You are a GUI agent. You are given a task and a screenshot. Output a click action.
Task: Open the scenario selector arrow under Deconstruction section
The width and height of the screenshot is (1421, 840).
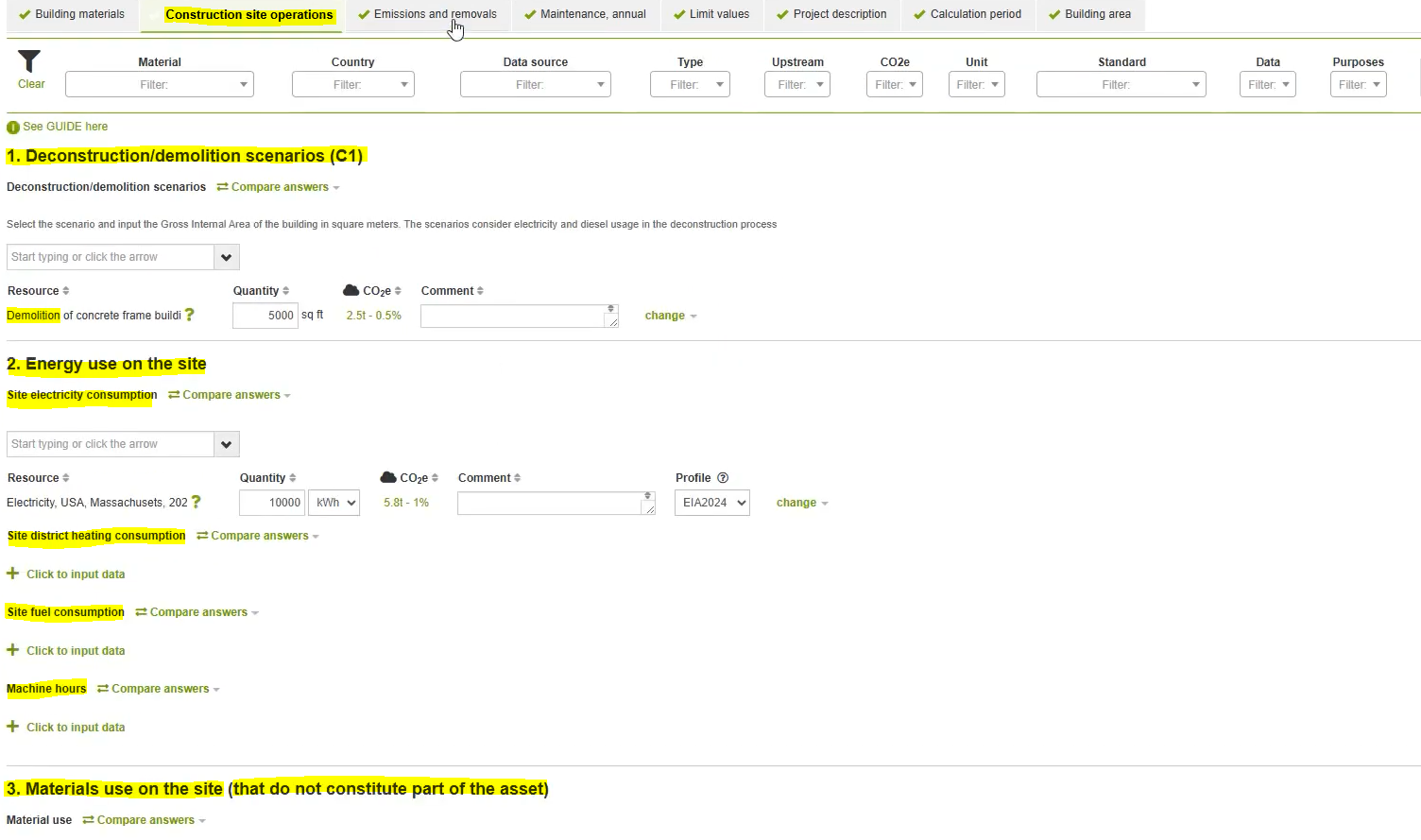[x=226, y=256]
